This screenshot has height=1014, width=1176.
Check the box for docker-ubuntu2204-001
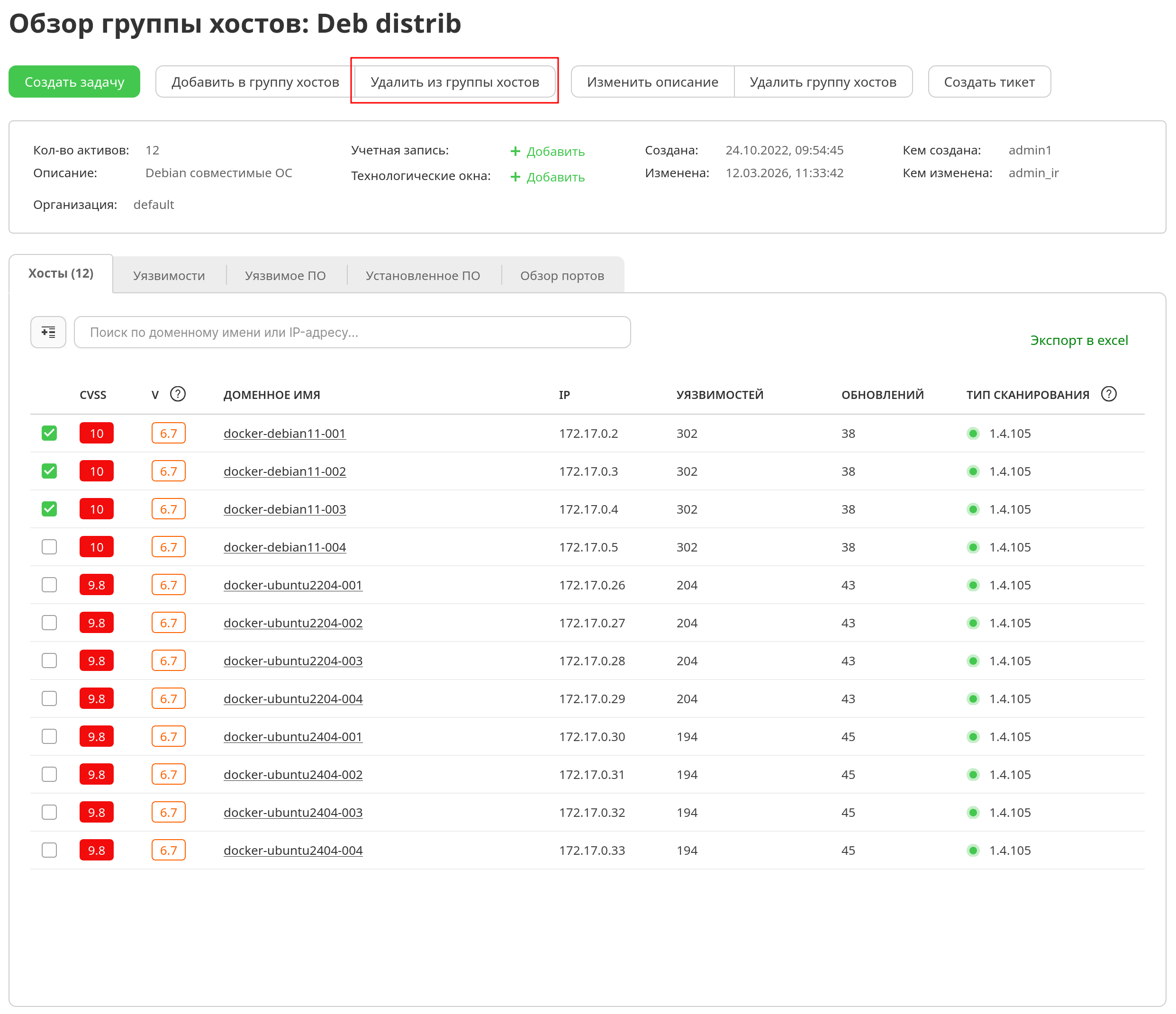(x=49, y=585)
